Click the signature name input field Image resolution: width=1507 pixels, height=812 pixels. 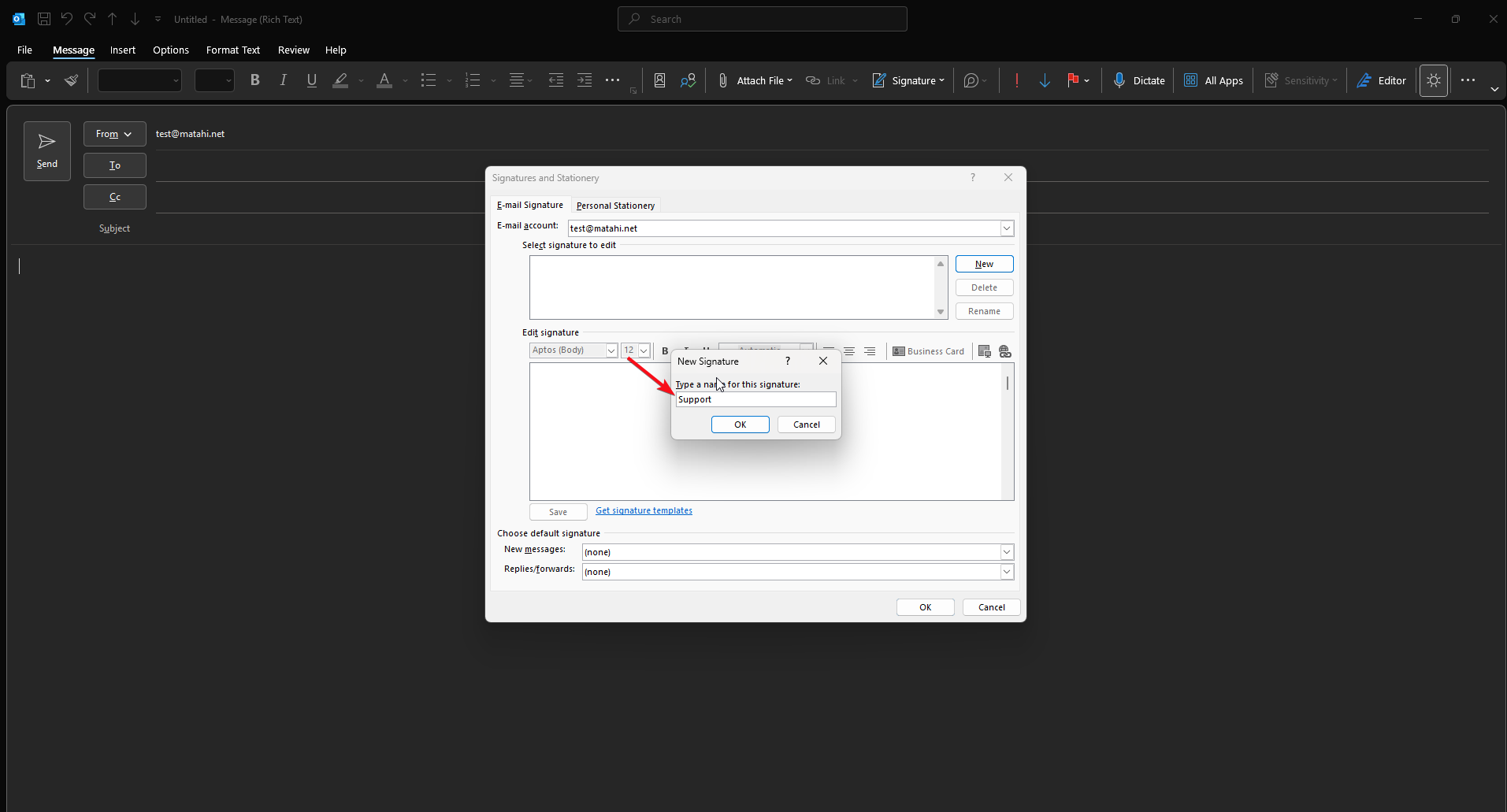[755, 399]
